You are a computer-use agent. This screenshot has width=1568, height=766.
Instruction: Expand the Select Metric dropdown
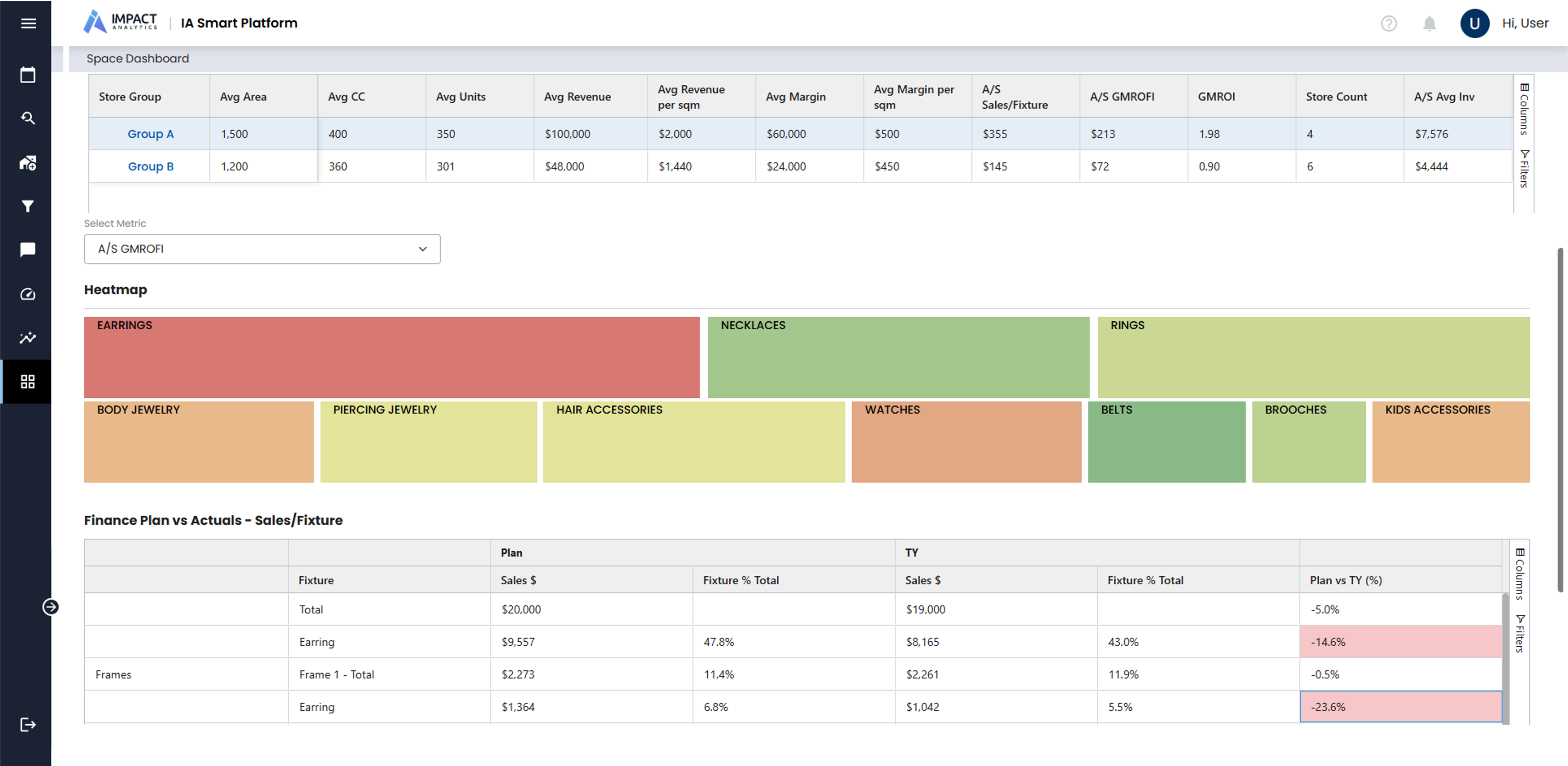click(262, 249)
